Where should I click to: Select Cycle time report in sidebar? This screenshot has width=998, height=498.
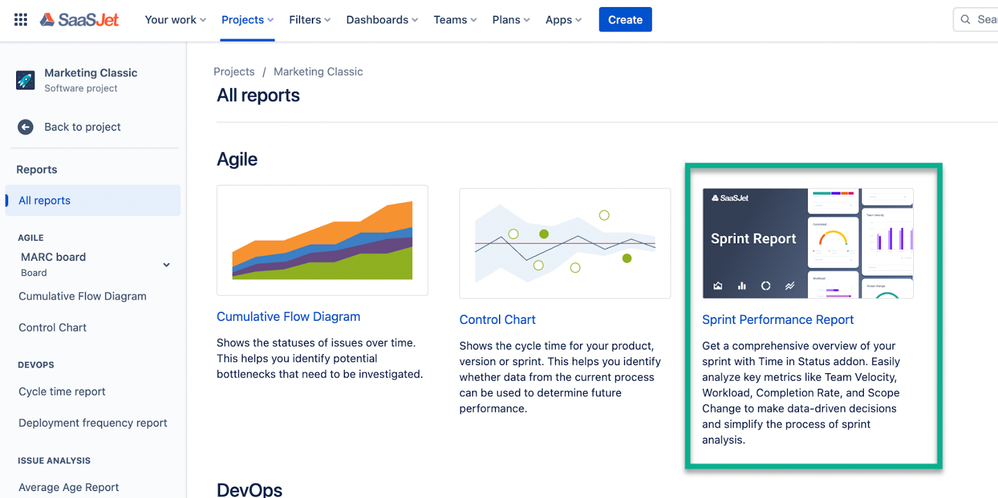click(62, 392)
